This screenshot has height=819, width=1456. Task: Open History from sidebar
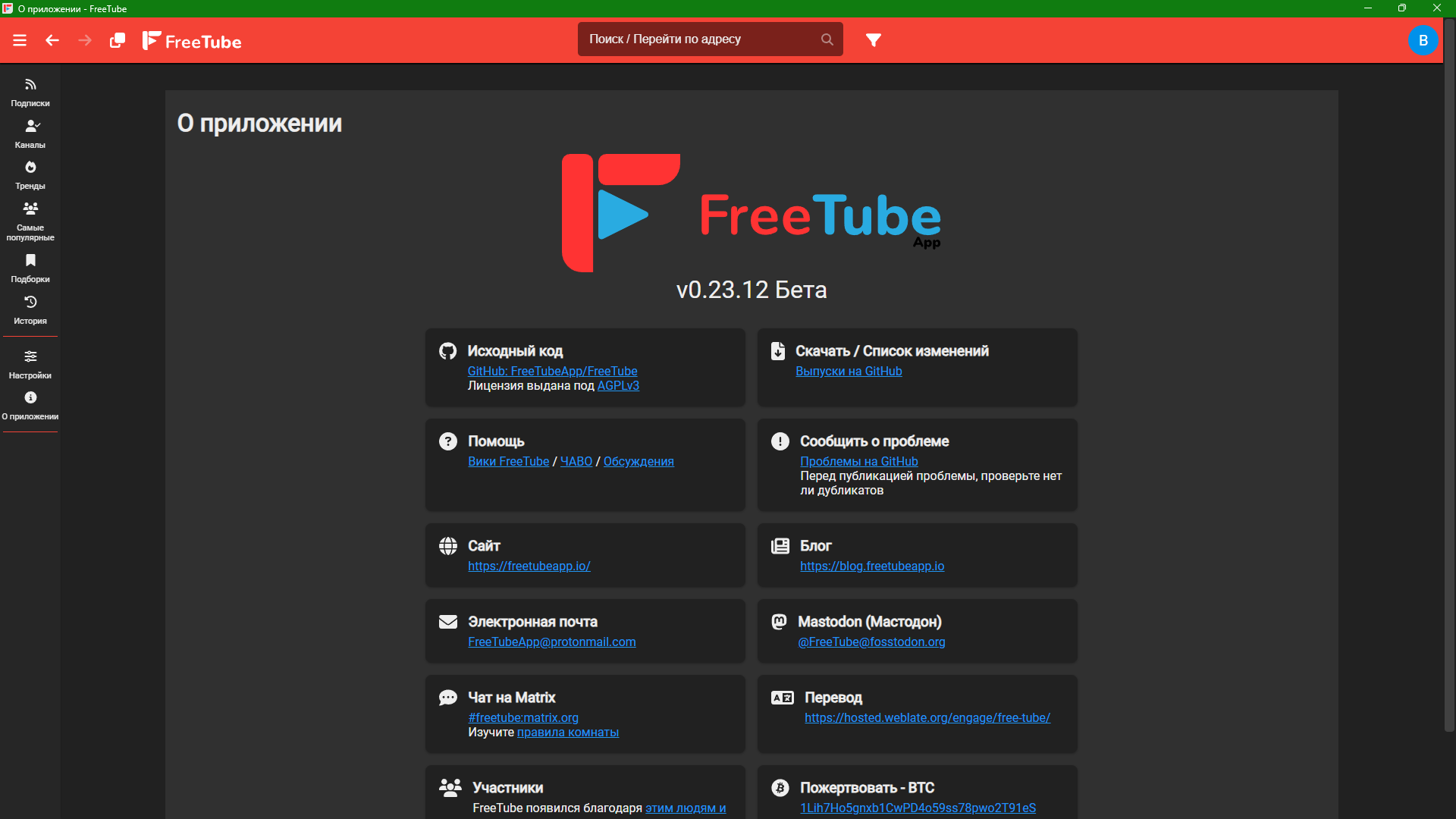coord(30,309)
